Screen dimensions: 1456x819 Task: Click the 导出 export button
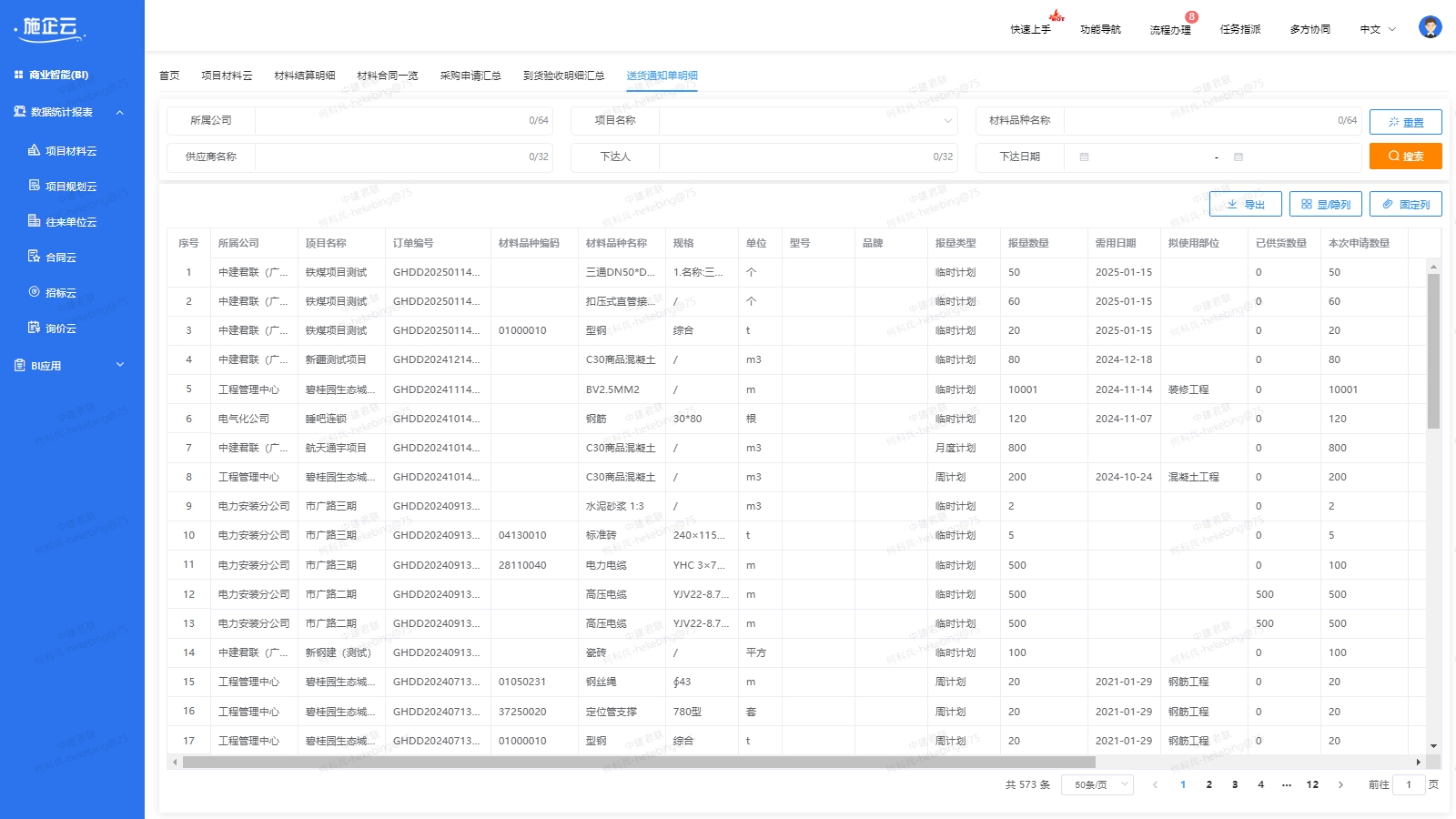tap(1245, 204)
